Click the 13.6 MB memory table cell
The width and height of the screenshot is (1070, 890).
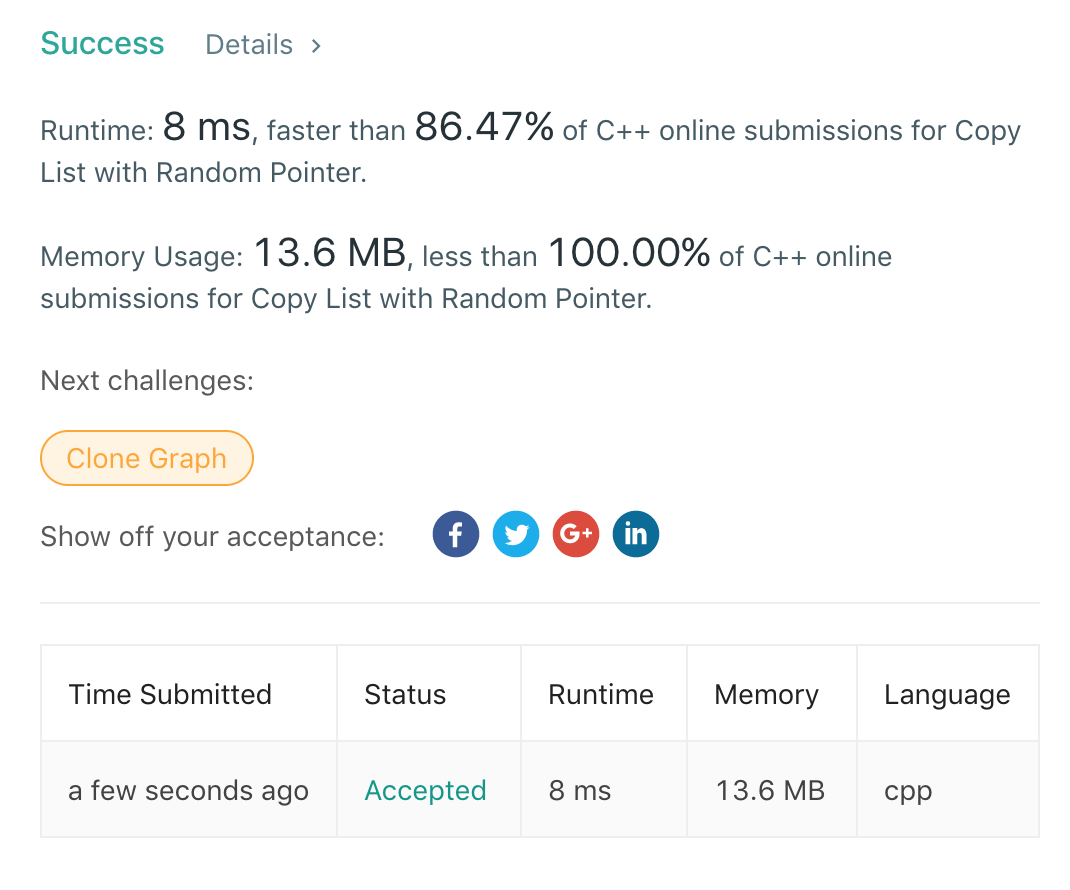(x=770, y=791)
